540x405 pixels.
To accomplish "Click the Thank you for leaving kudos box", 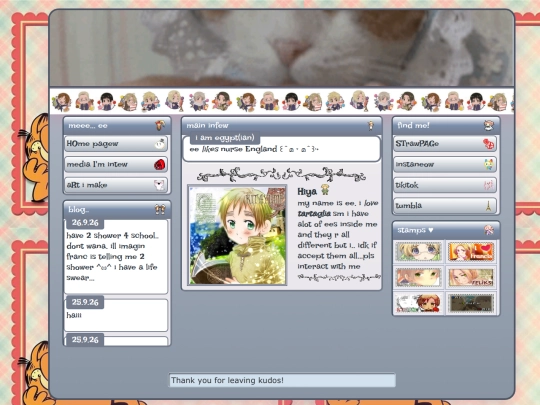I will pos(282,380).
